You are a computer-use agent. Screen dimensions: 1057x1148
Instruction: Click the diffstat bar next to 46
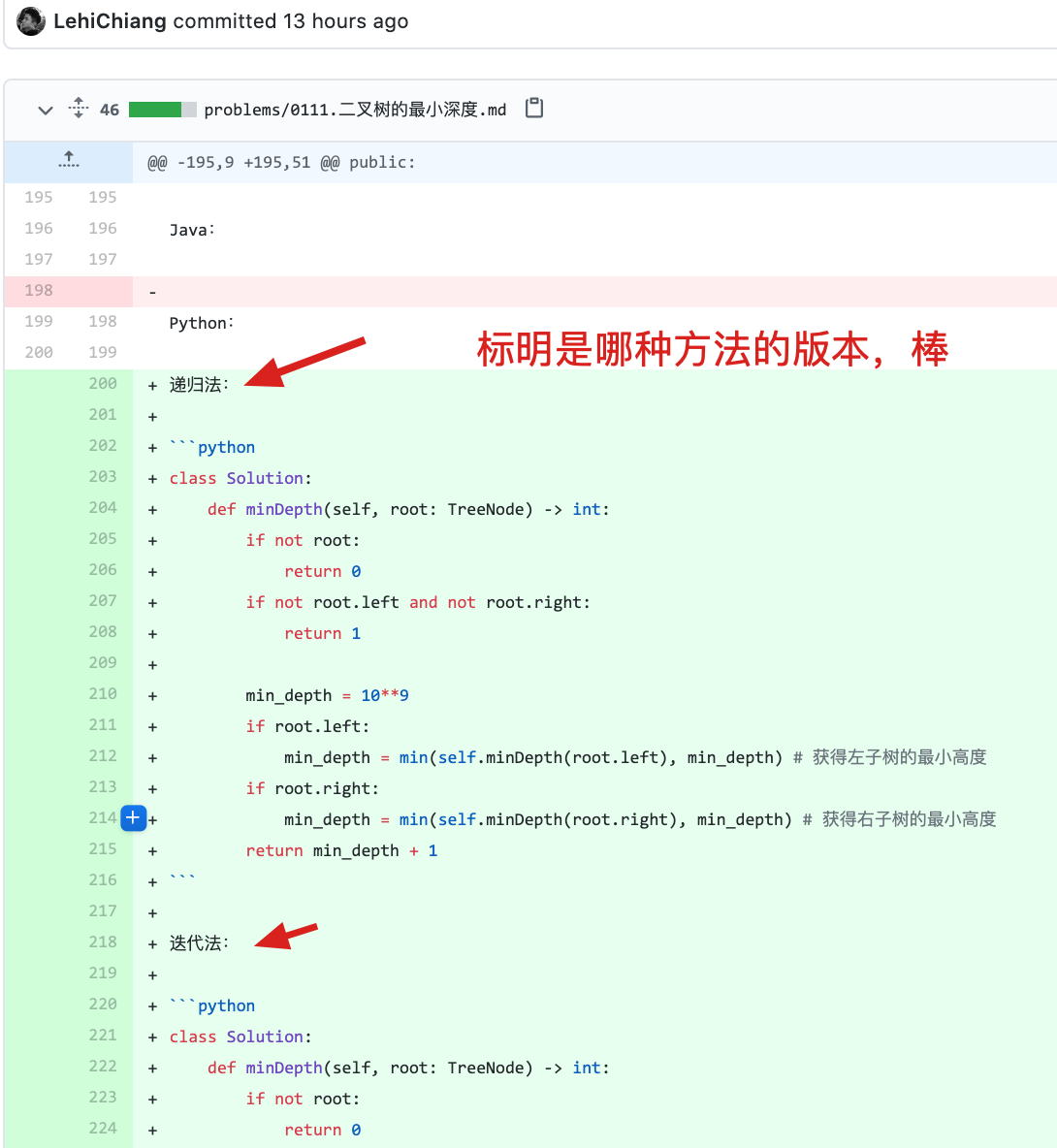coord(163,110)
